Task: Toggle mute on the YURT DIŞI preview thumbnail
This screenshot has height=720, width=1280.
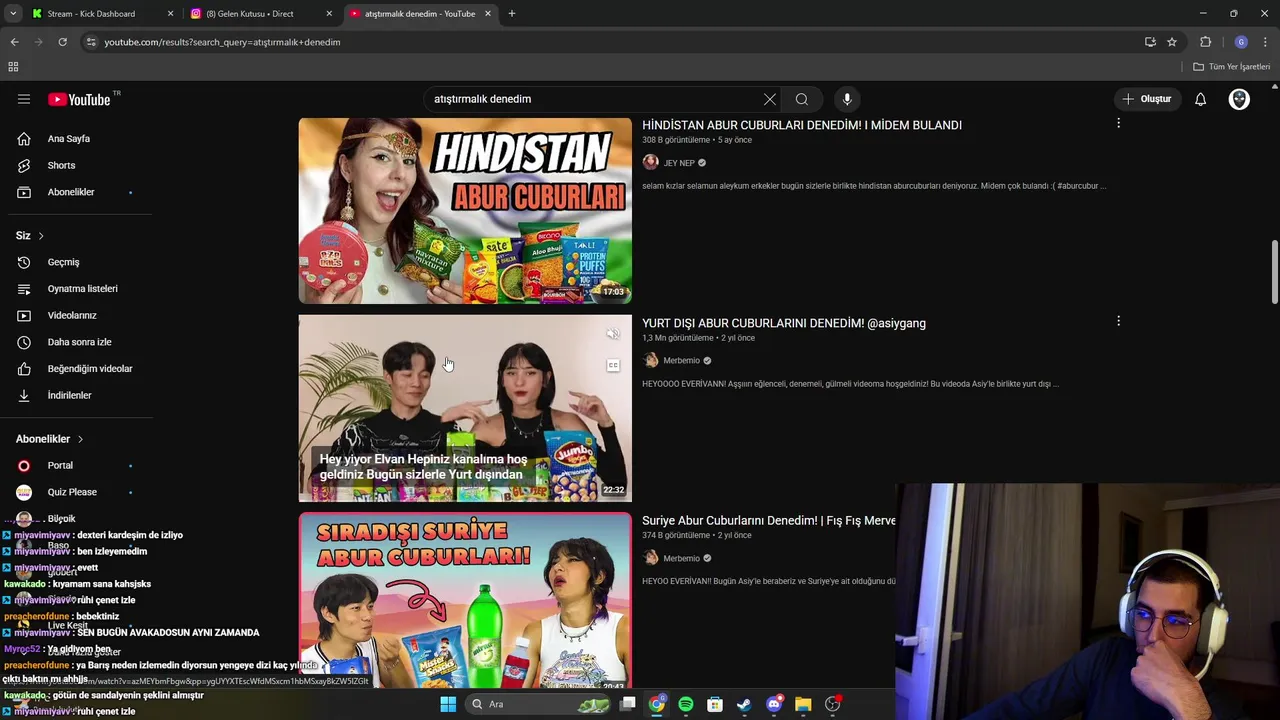Action: [x=613, y=335]
